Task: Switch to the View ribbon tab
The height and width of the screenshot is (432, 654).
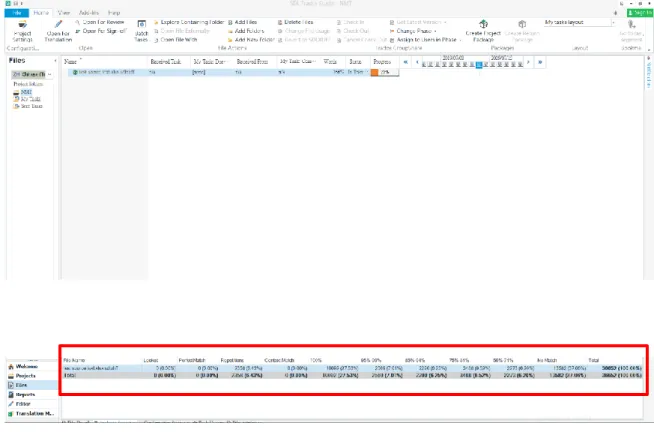Action: (63, 13)
